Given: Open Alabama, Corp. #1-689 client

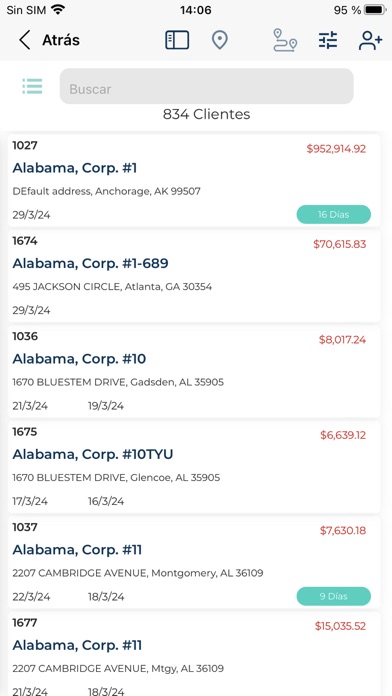Looking at the screenshot, I should coord(194,276).
